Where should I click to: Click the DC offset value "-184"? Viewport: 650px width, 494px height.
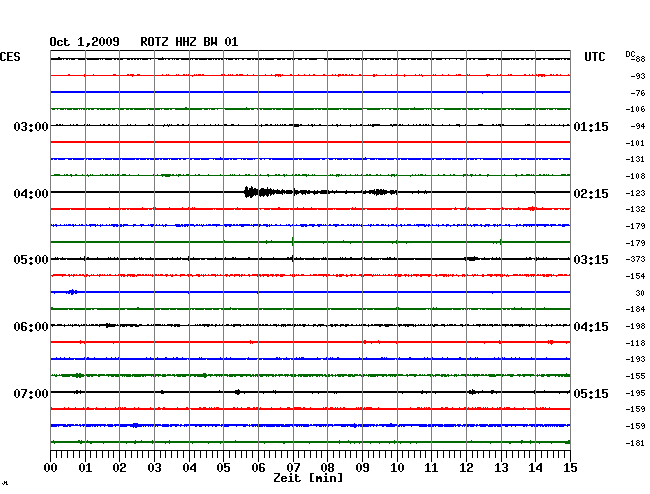(635, 309)
